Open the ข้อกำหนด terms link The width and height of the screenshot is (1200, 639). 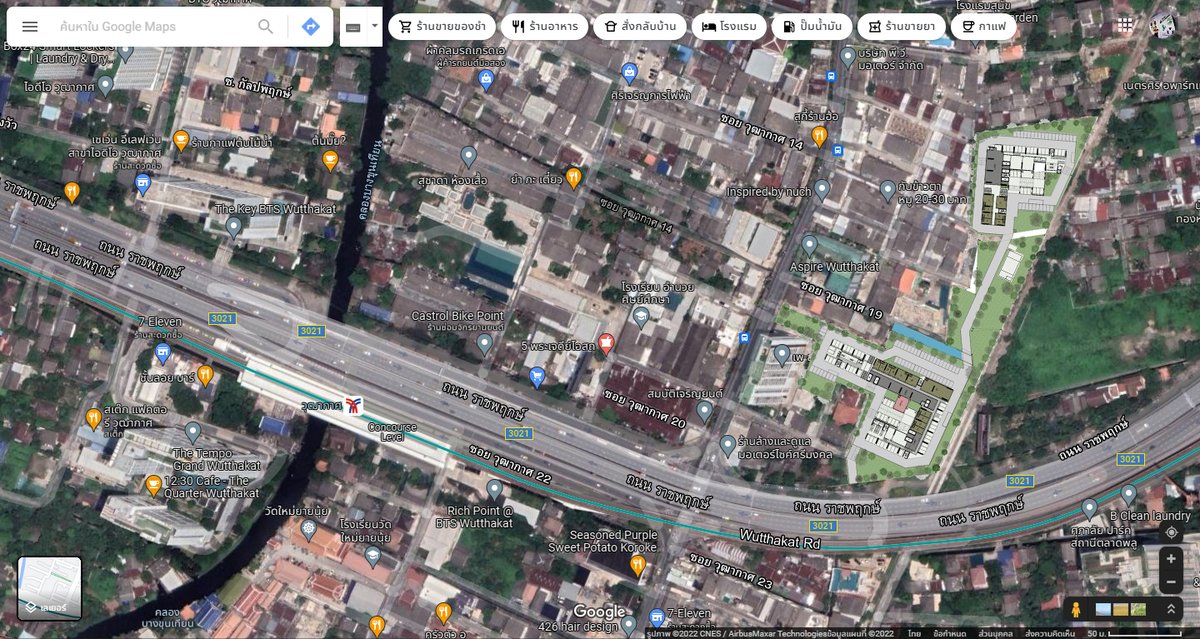(x=949, y=634)
